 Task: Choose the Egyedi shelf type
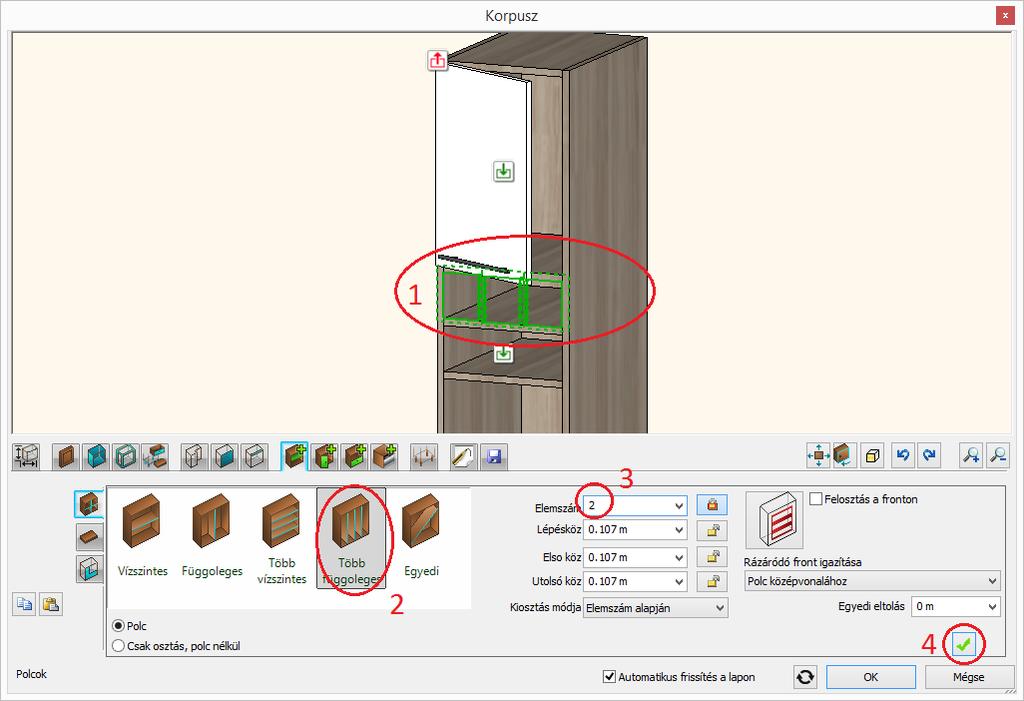click(x=421, y=538)
